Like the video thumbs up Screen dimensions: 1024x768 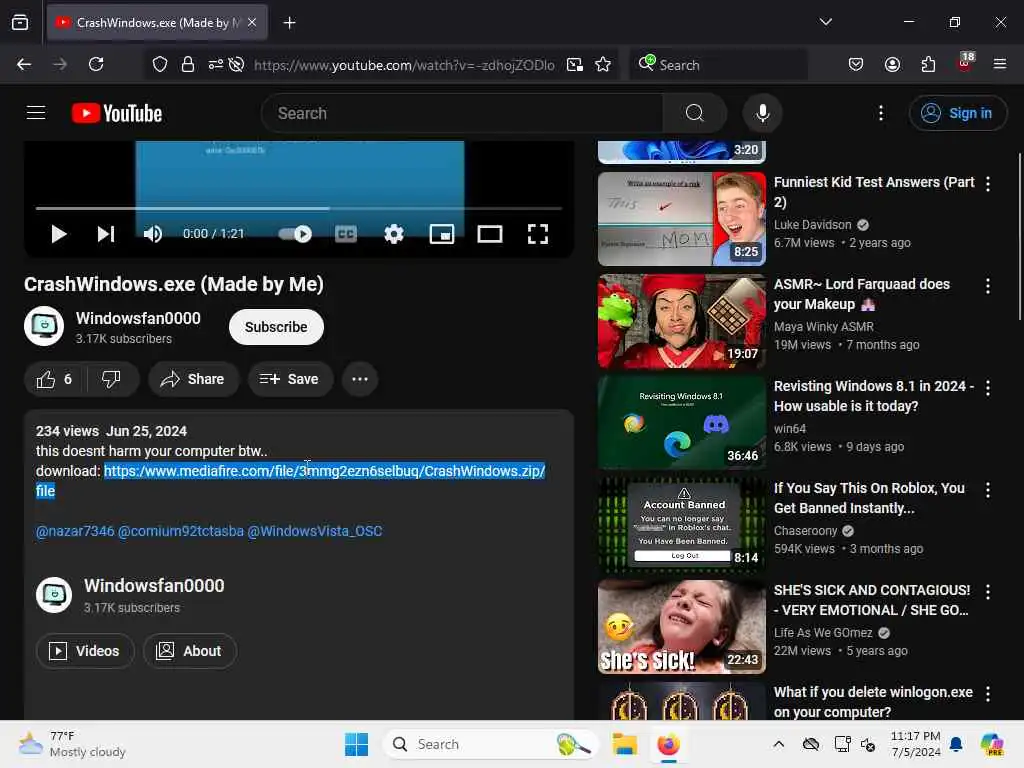click(54, 379)
